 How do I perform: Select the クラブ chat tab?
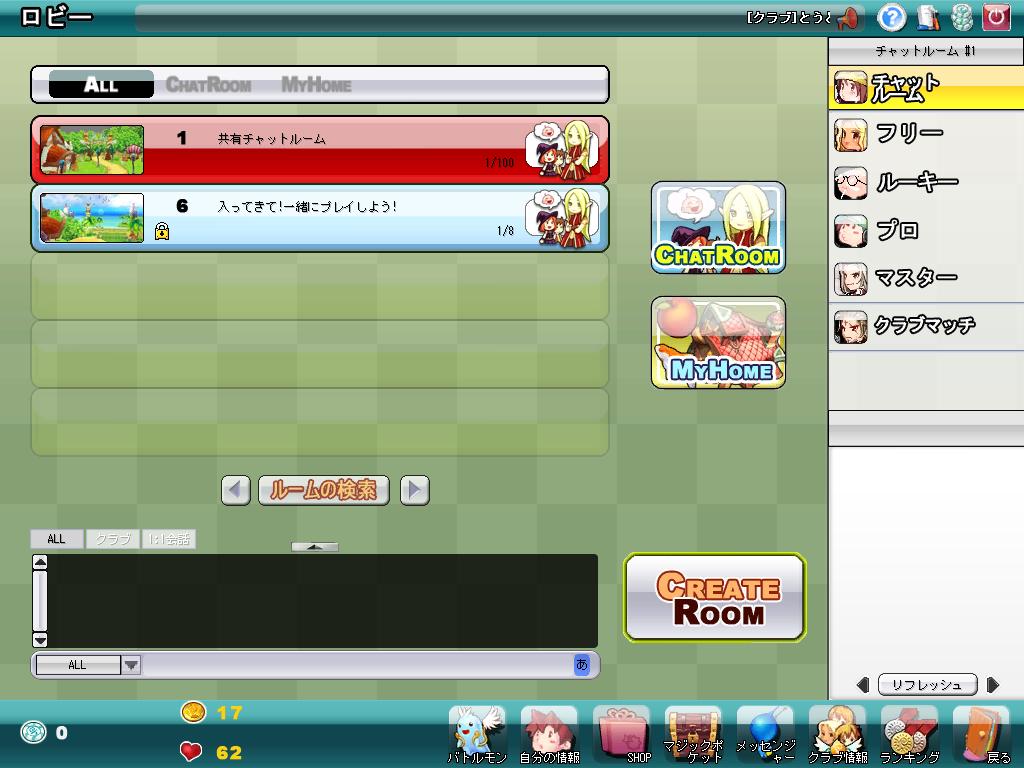click(113, 539)
